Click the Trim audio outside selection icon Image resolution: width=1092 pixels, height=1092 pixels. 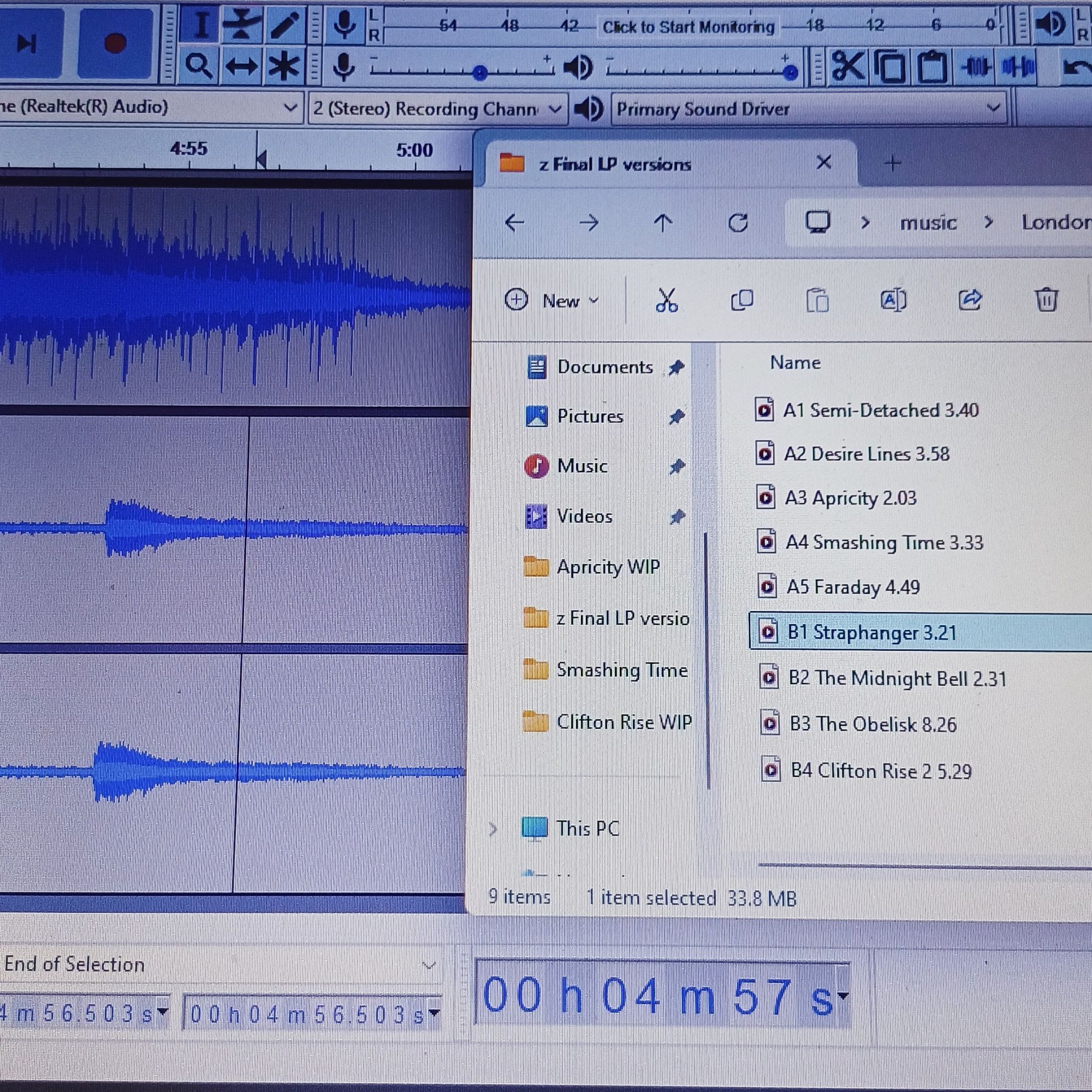click(976, 67)
